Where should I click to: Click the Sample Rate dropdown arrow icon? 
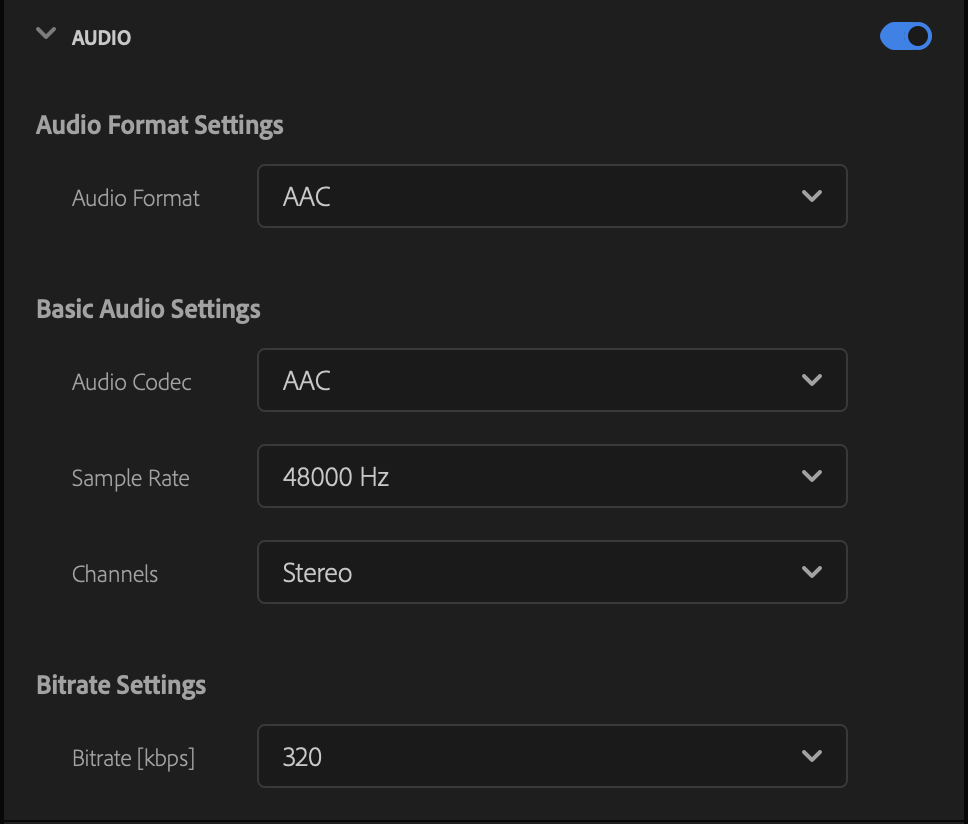click(x=812, y=477)
